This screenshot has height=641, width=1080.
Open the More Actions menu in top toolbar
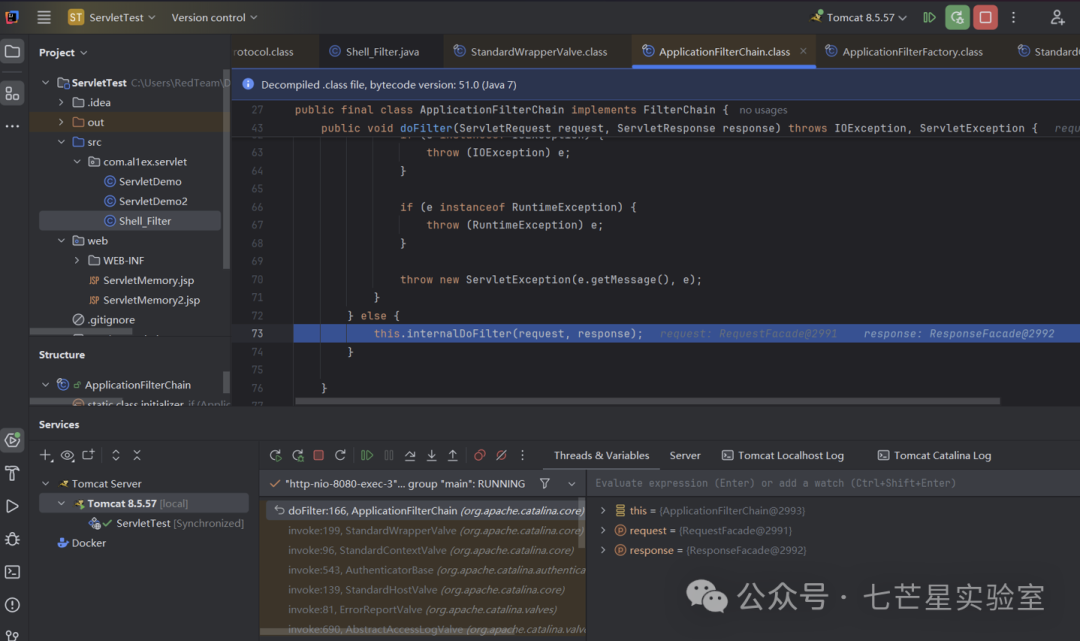pyautogui.click(x=1013, y=17)
